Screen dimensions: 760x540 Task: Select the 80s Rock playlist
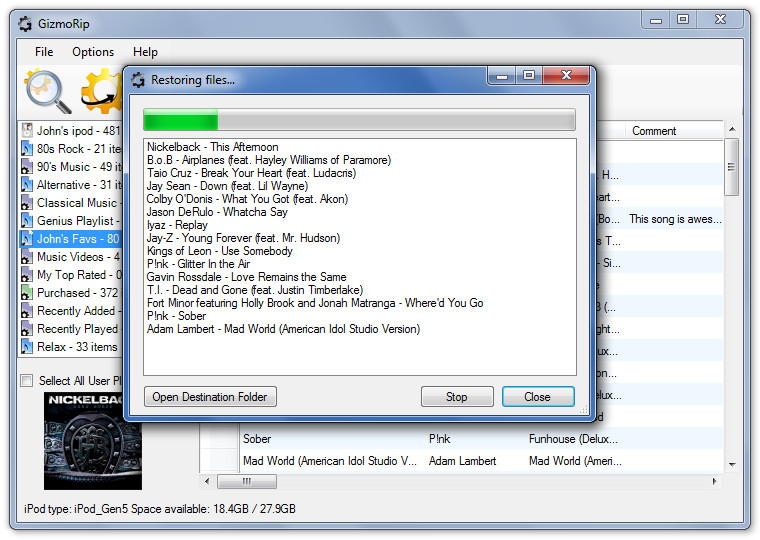(79, 148)
